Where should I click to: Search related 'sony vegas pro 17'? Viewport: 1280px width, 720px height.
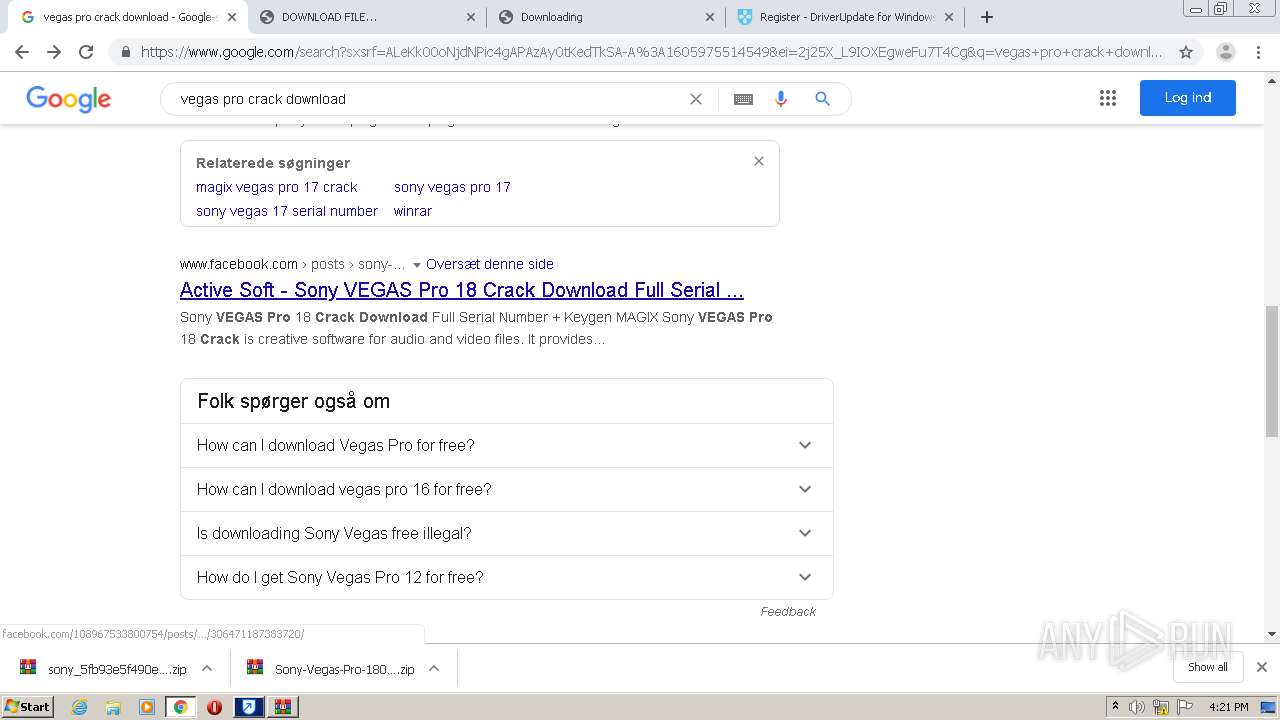452,187
